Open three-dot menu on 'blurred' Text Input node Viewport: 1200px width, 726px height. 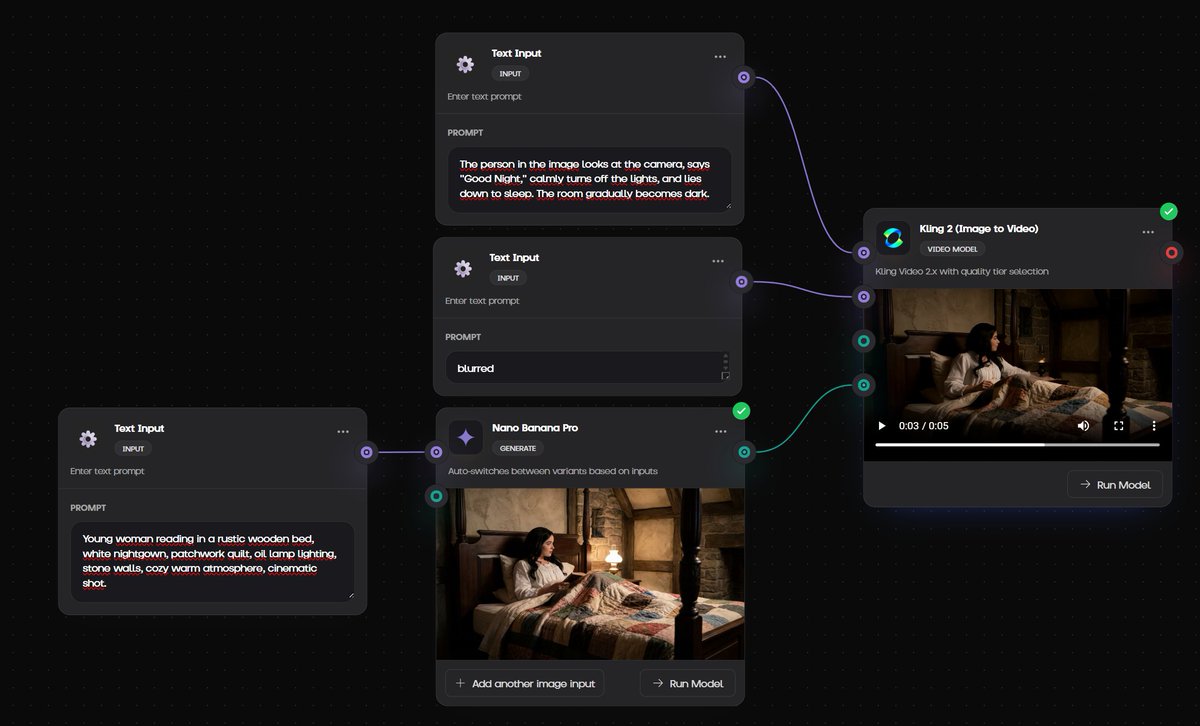tap(718, 261)
